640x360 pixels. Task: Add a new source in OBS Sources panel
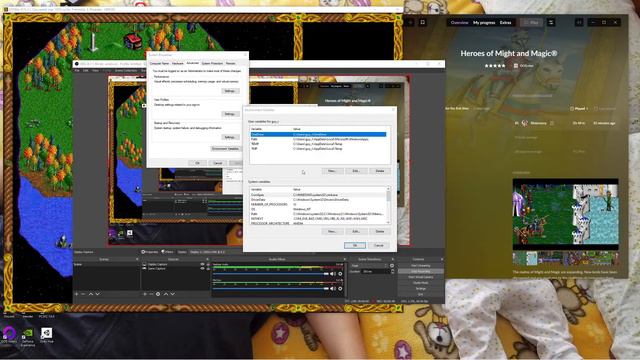144,294
